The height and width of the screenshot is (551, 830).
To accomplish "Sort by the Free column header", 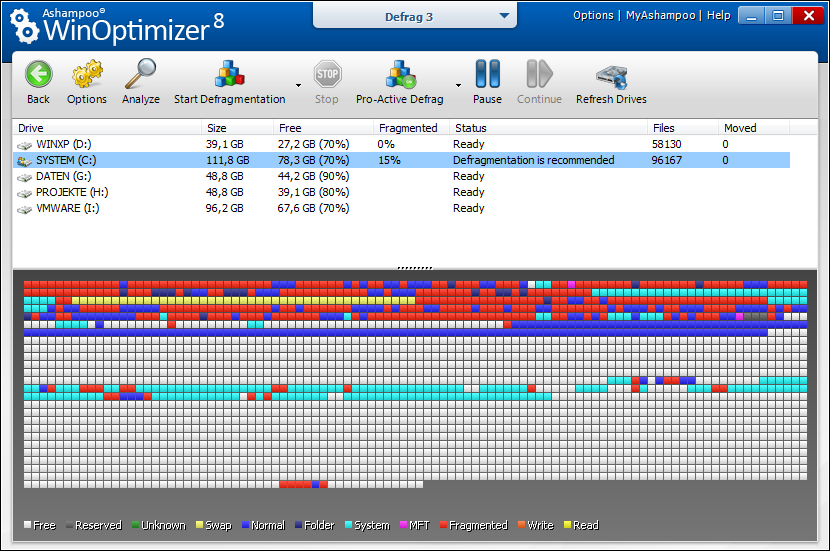I will pyautogui.click(x=323, y=128).
